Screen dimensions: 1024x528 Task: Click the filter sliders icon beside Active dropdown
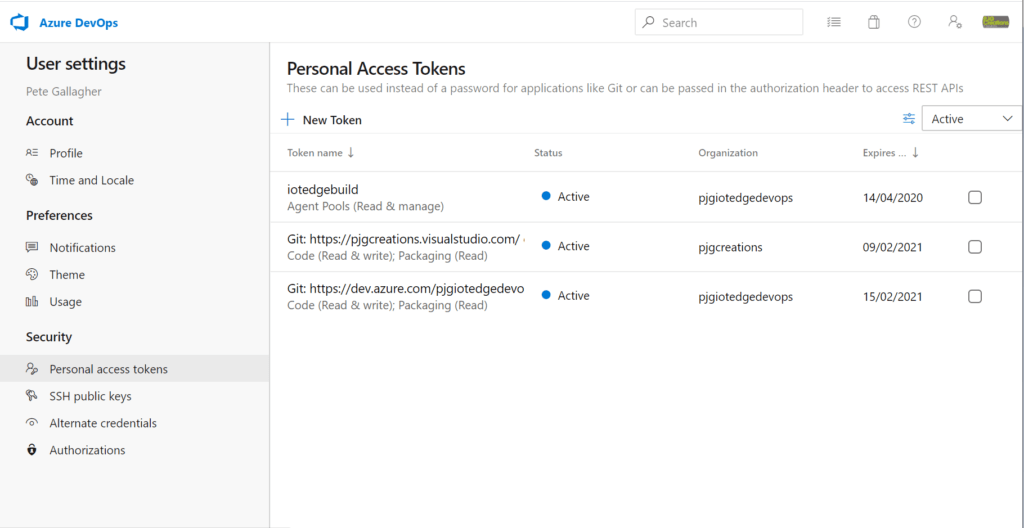point(909,118)
